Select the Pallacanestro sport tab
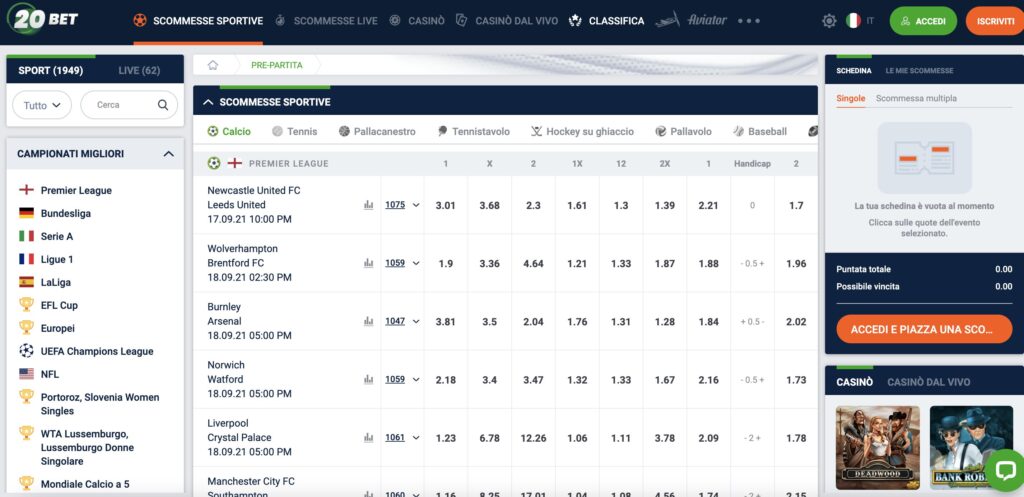 pyautogui.click(x=377, y=131)
